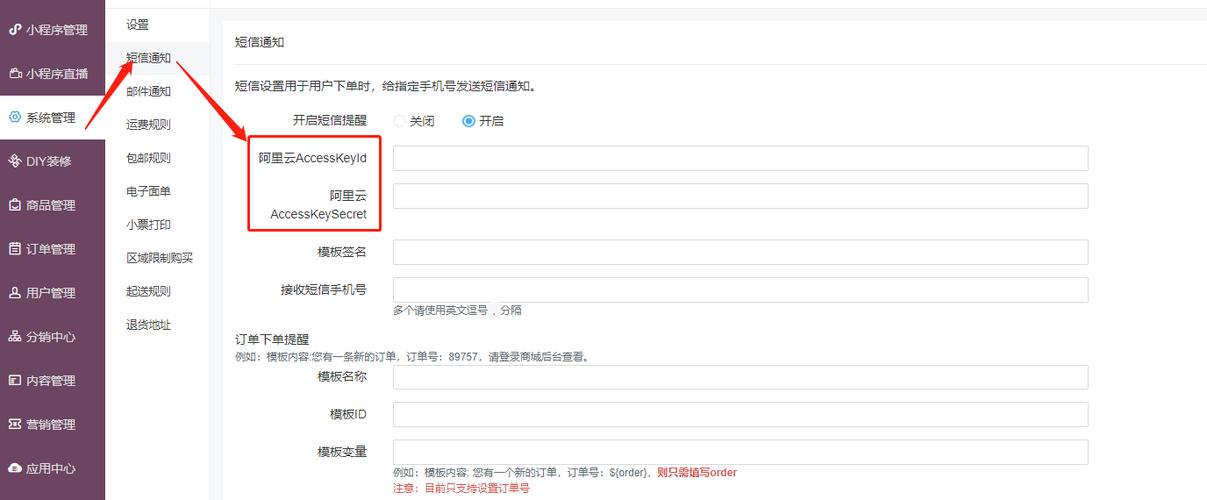Image resolution: width=1207 pixels, height=500 pixels.
Task: Click the 分销中心 hierarchy icon
Action: (x=15, y=337)
